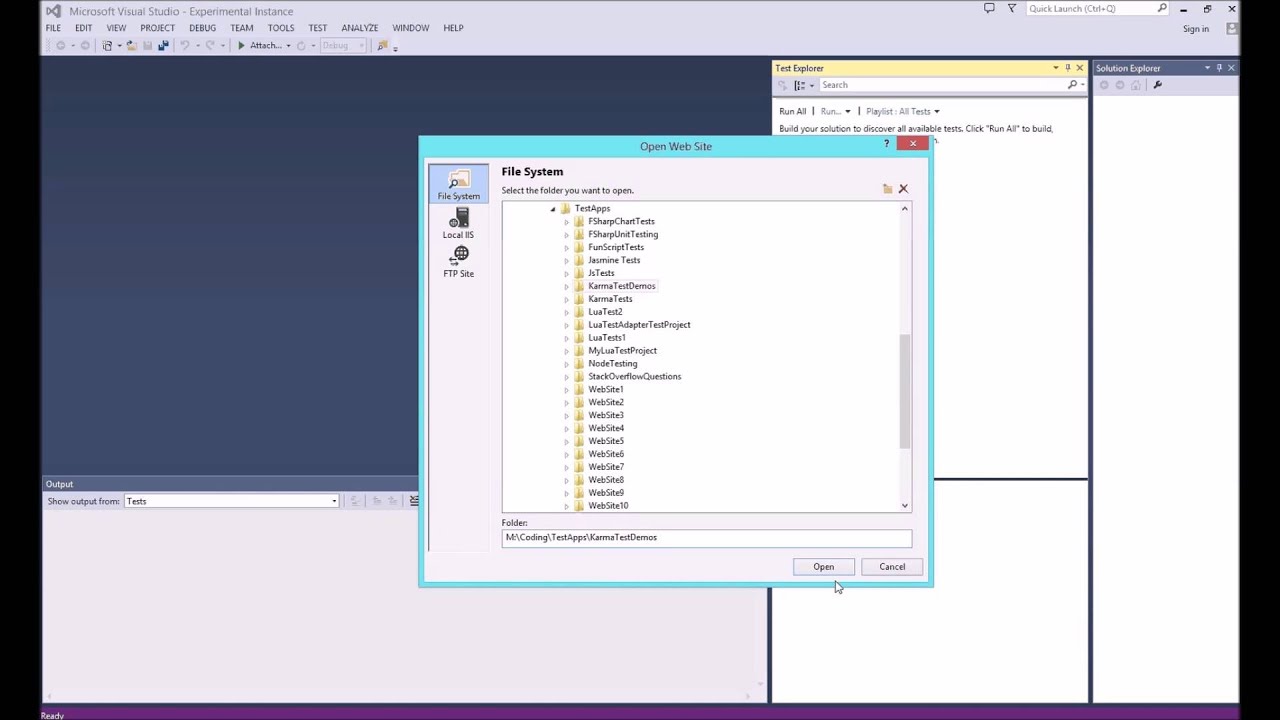Click the New Project toolbar icon
The height and width of the screenshot is (720, 1280).
[107, 45]
